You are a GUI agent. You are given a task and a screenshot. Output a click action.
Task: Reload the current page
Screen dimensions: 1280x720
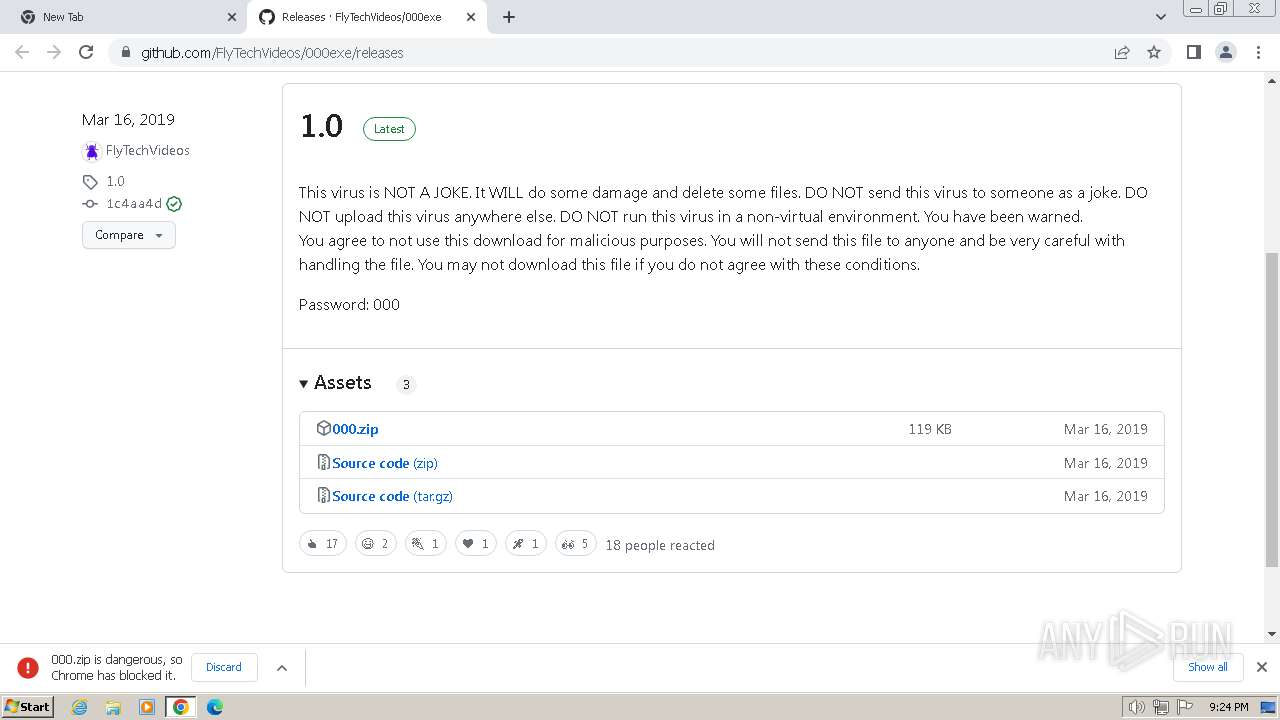point(86,52)
